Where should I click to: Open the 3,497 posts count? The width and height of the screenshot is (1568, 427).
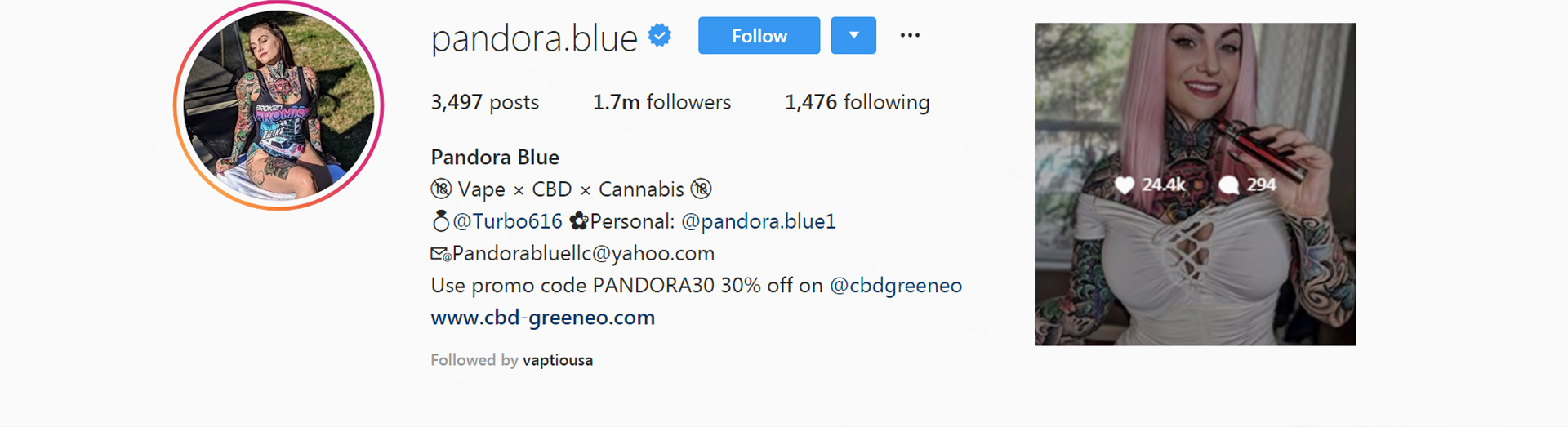pos(485,102)
